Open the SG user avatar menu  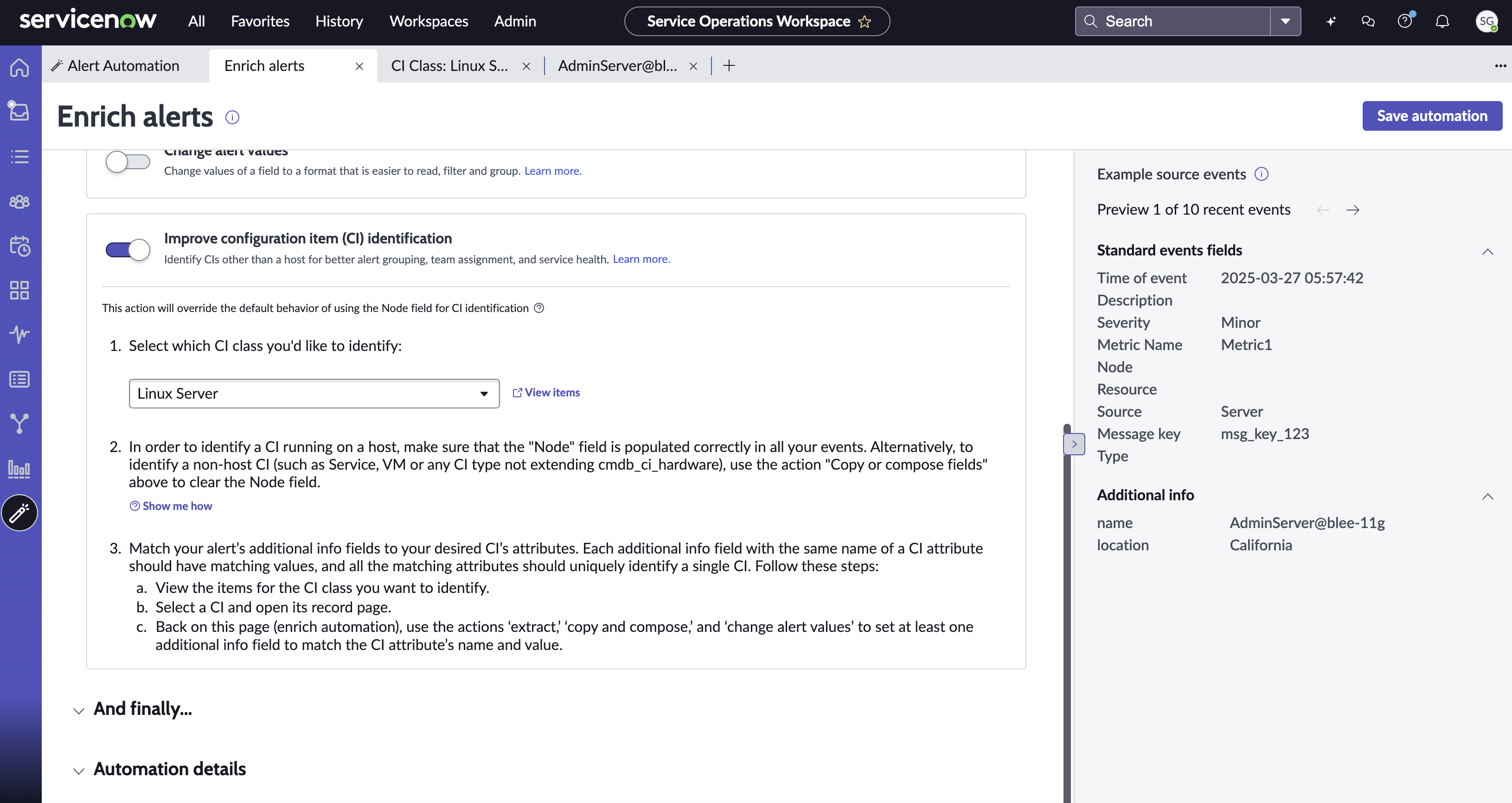click(1486, 22)
